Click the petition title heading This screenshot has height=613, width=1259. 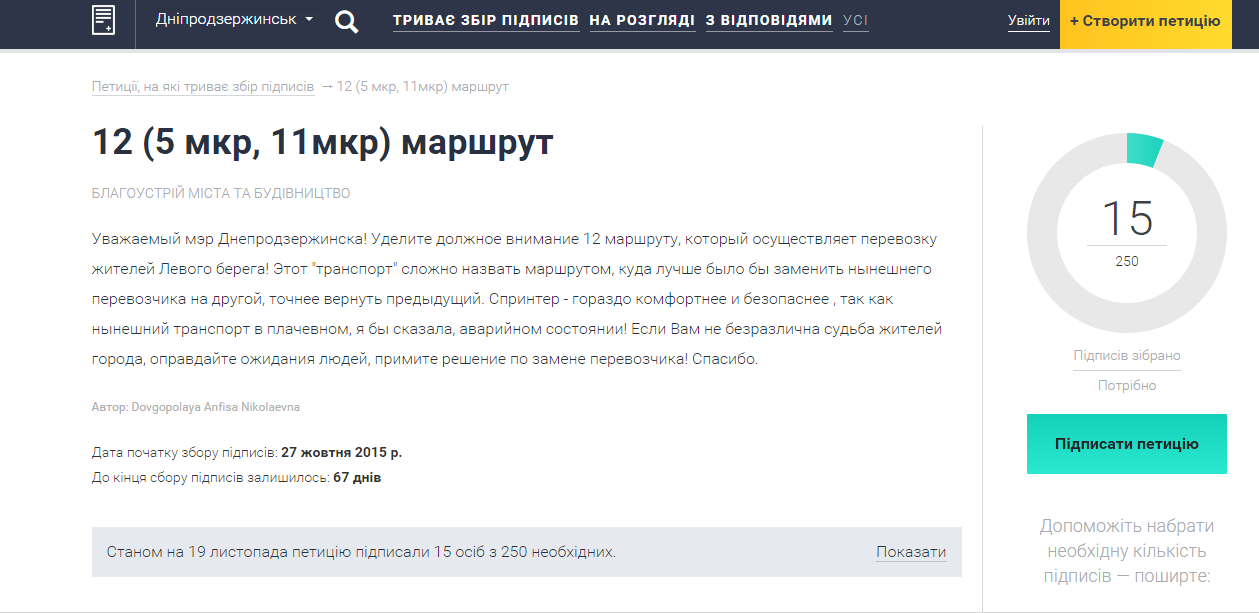322,143
